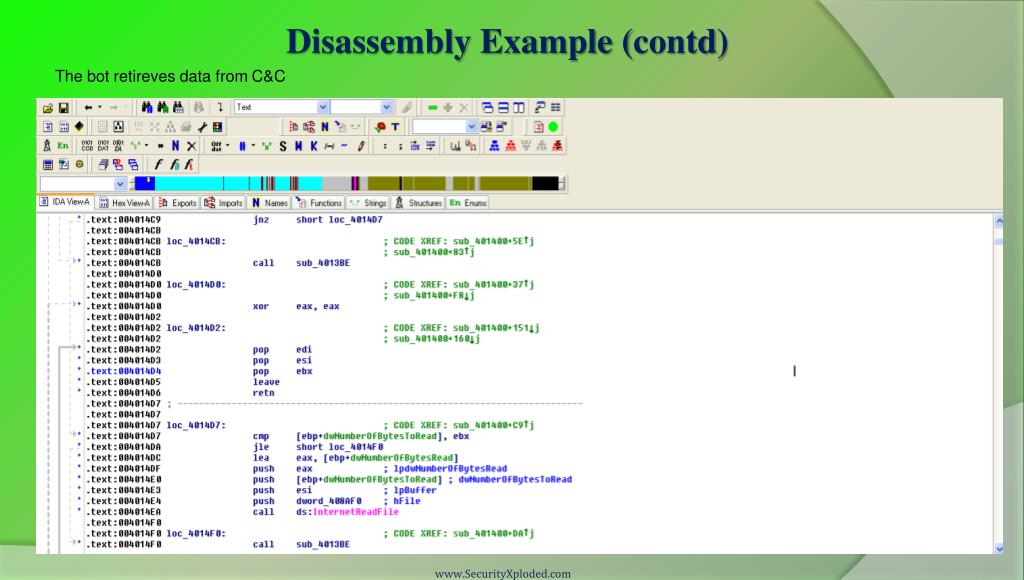Expand the back arrow history dropdown
This screenshot has height=580, width=1024.
[100, 107]
